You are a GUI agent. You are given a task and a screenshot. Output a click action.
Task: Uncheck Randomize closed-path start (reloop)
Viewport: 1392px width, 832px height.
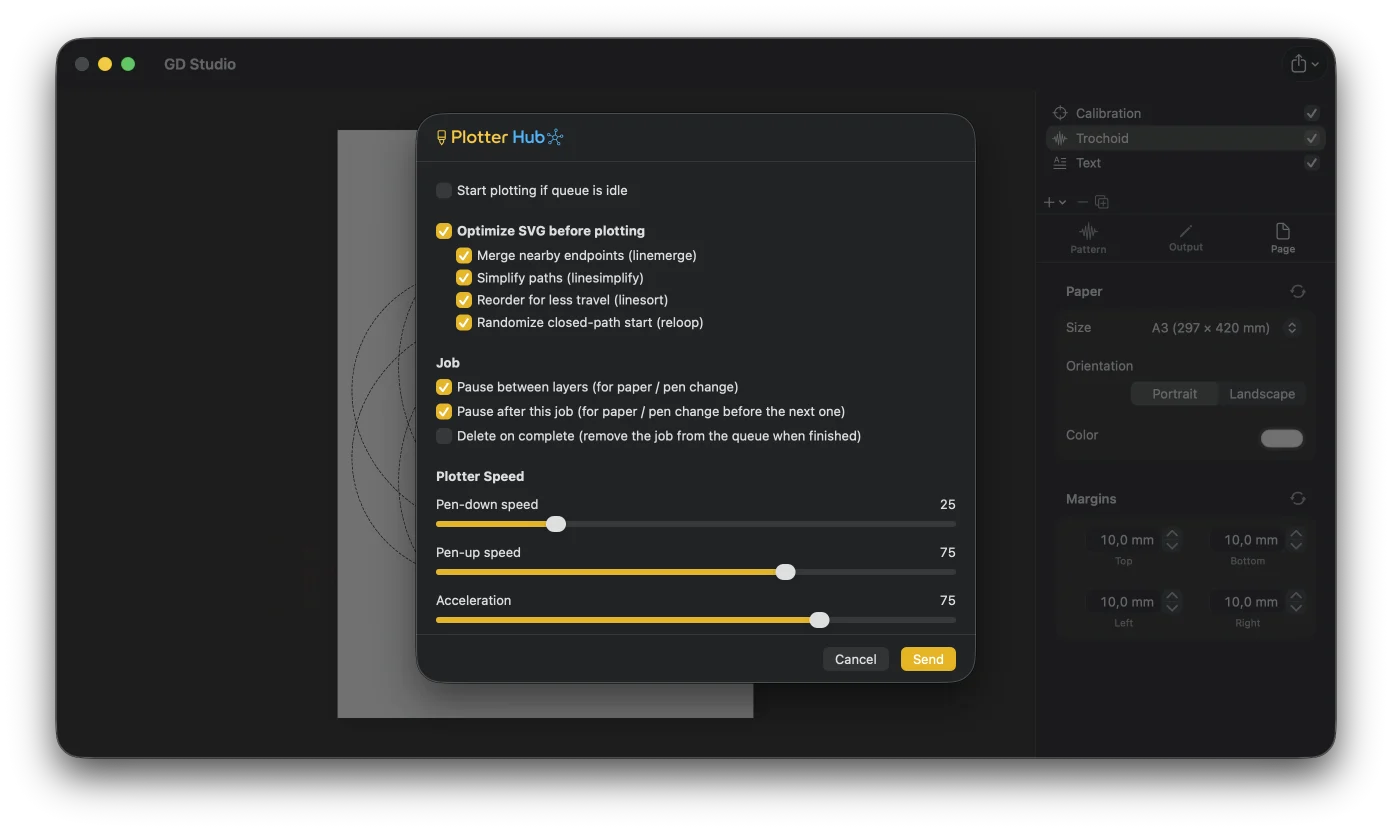point(464,322)
